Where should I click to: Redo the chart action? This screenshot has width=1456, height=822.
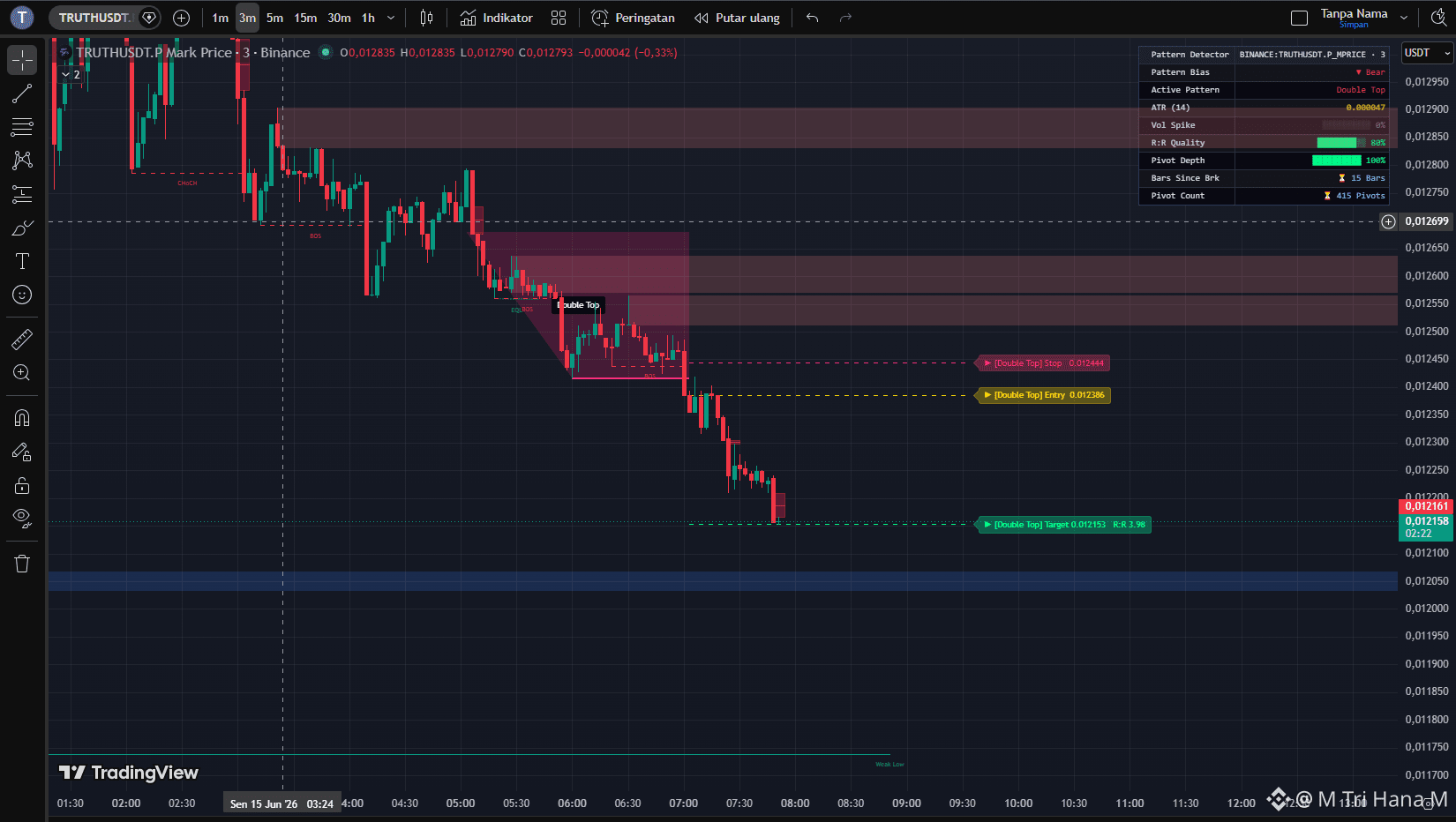[845, 18]
